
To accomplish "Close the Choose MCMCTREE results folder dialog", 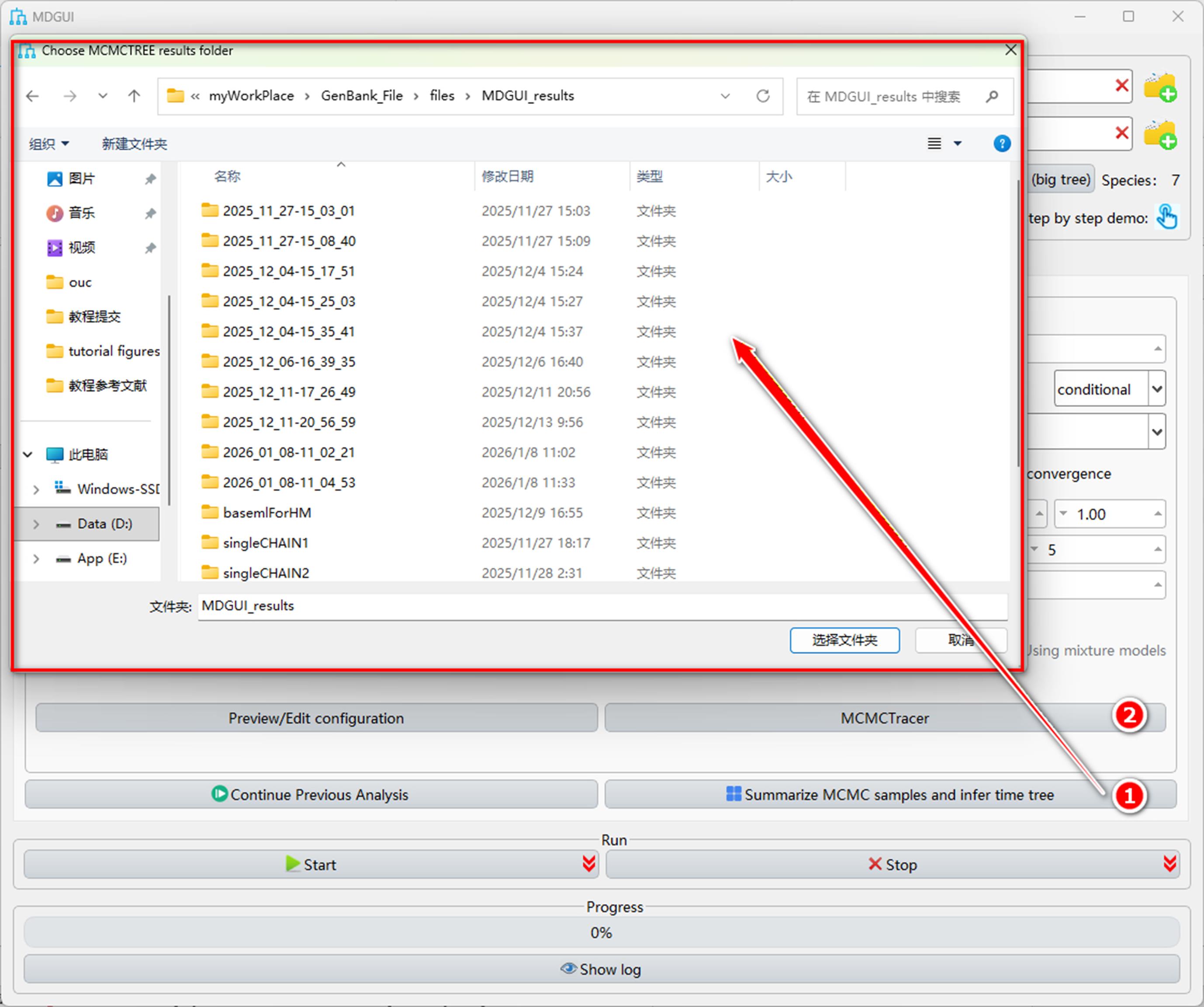I will pos(1011,51).
